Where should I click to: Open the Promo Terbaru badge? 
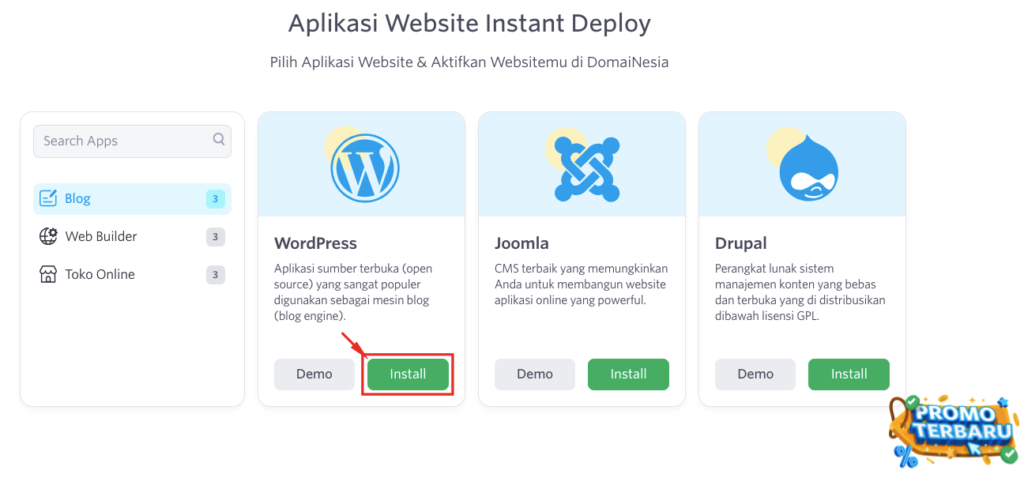pos(954,430)
